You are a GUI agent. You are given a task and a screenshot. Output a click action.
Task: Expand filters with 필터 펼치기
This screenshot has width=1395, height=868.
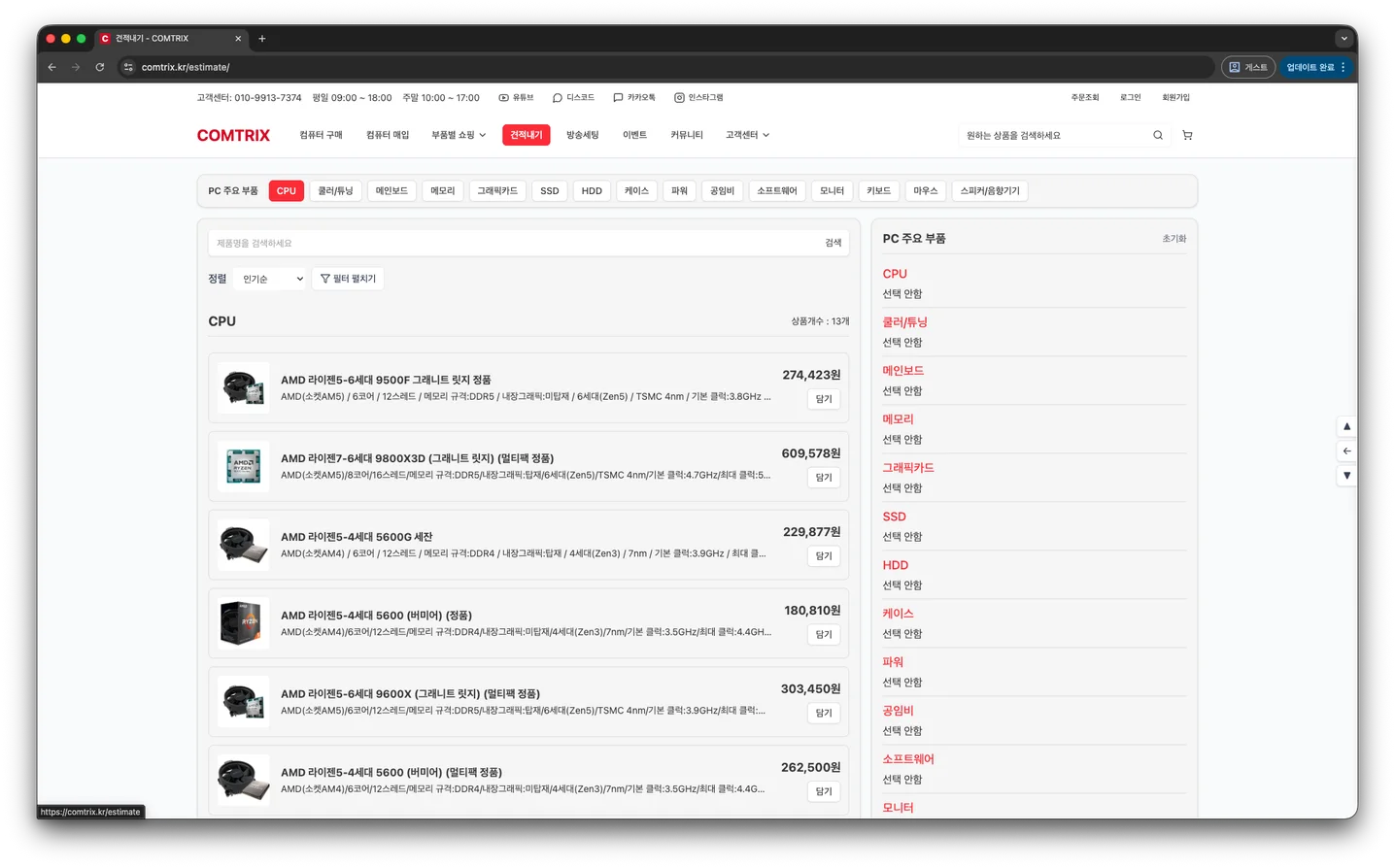348,279
